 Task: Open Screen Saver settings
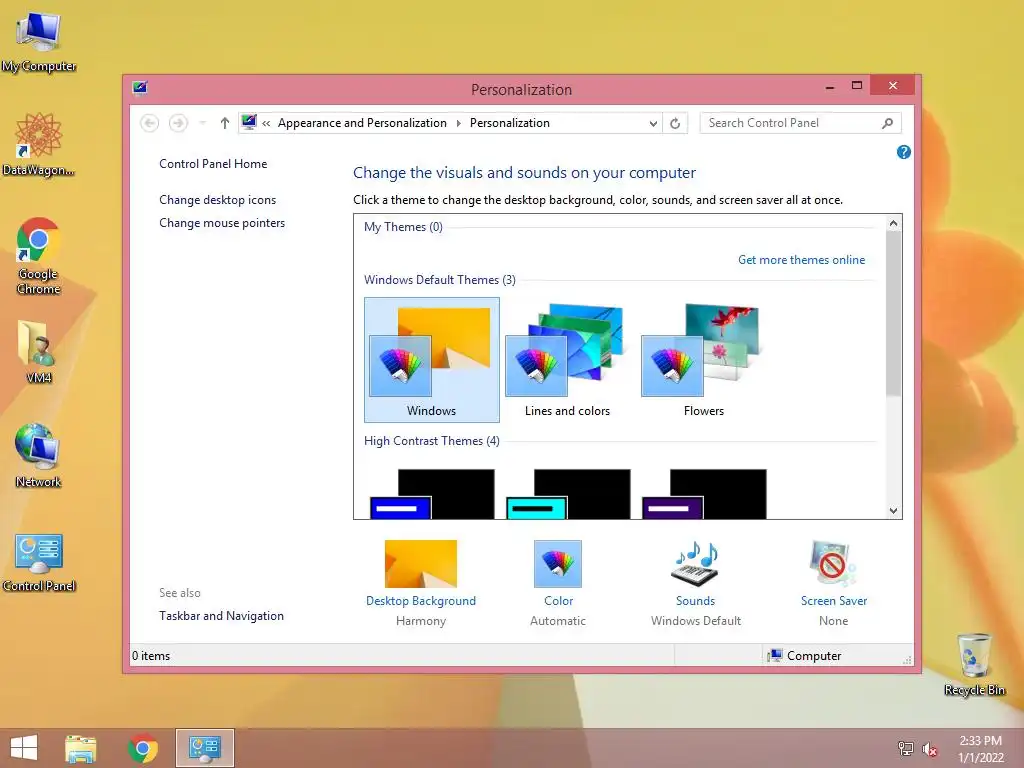pos(833,583)
